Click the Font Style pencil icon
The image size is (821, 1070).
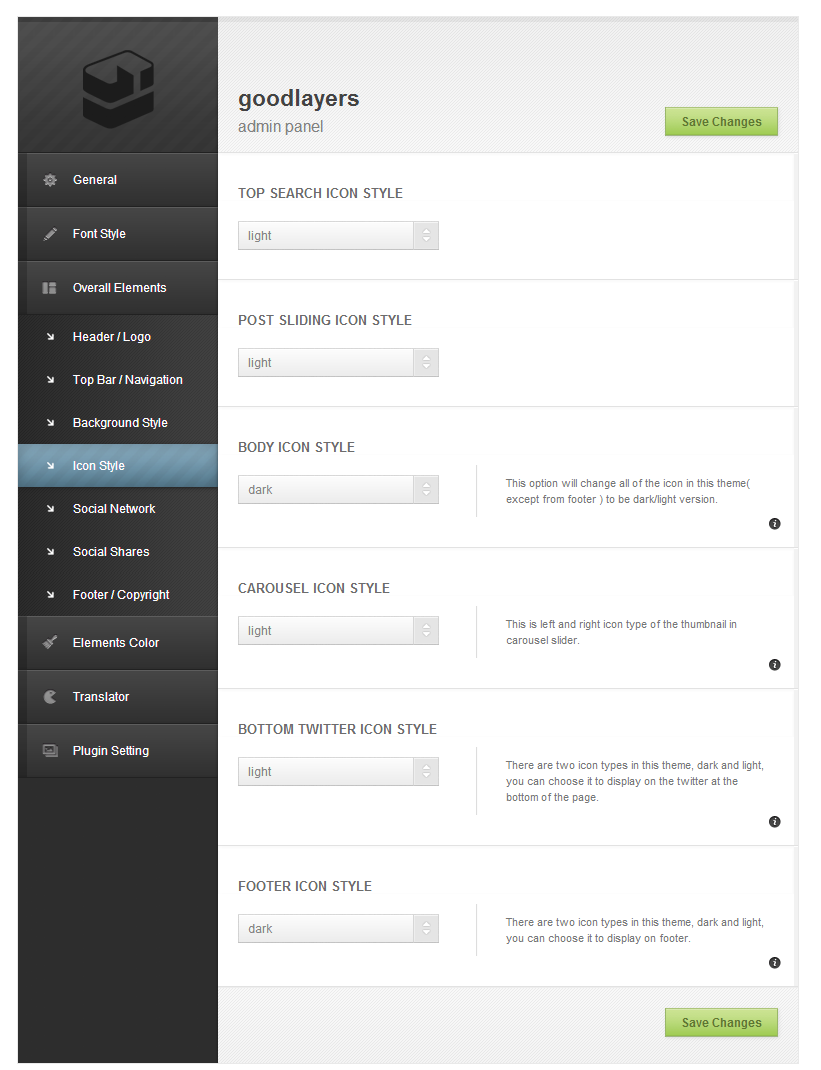click(50, 234)
